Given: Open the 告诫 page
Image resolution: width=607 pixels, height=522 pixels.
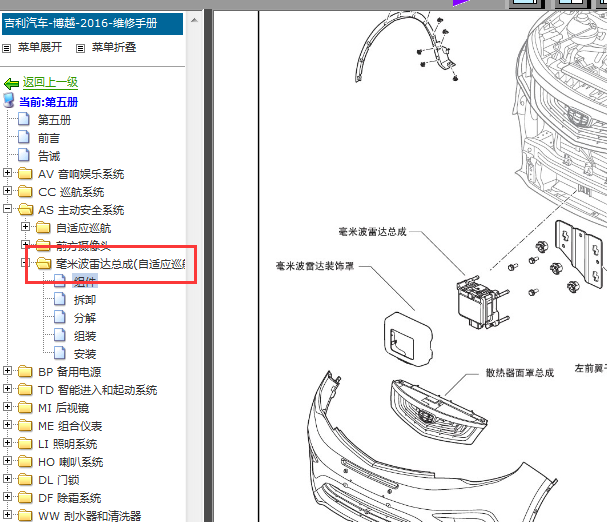Looking at the screenshot, I should pos(49,156).
